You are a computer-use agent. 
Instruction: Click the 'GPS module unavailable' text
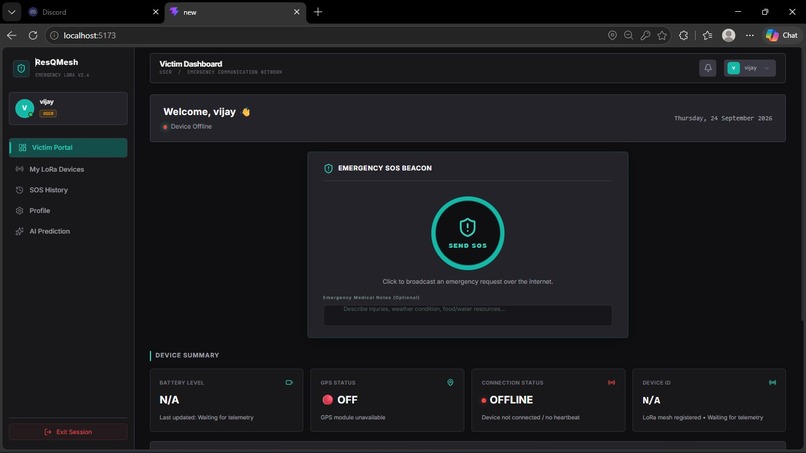(x=353, y=418)
